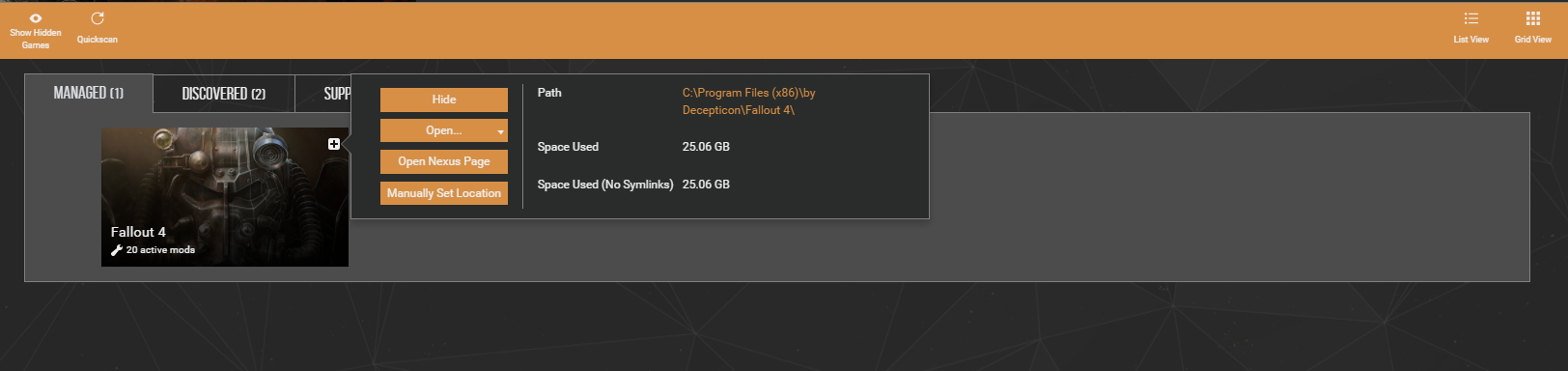Click the 20 active mods label
The height and width of the screenshot is (371, 1568).
pyautogui.click(x=160, y=250)
